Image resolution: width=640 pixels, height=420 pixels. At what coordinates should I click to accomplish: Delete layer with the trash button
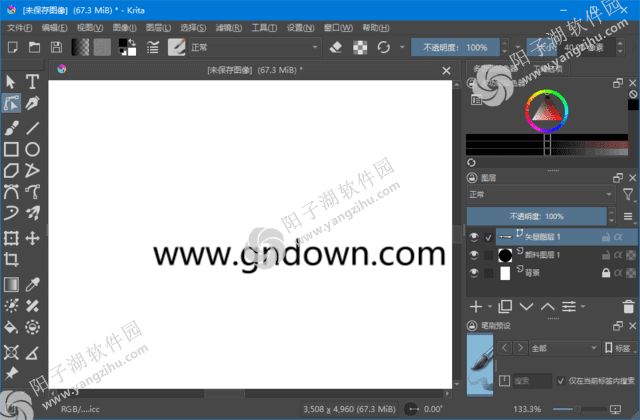tap(628, 306)
